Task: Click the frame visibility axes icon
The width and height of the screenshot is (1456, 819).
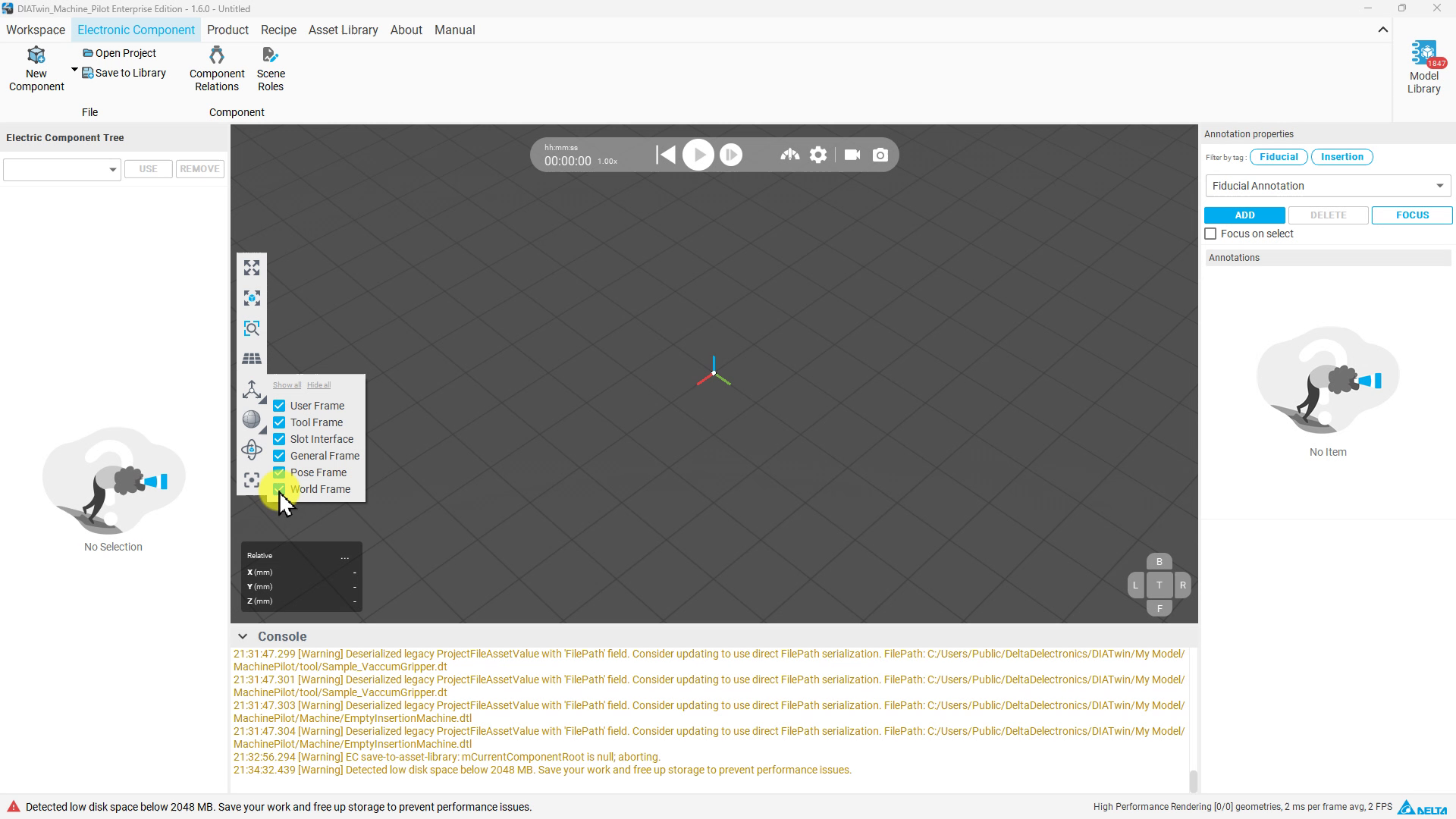Action: pyautogui.click(x=252, y=389)
